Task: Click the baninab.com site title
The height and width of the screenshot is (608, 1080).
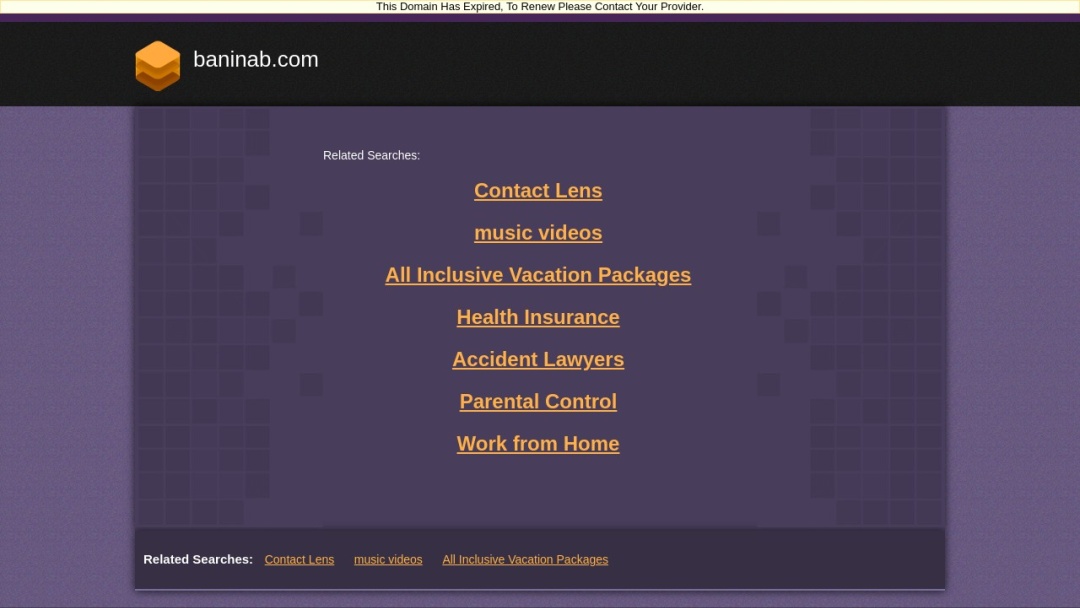Action: pyautogui.click(x=256, y=59)
